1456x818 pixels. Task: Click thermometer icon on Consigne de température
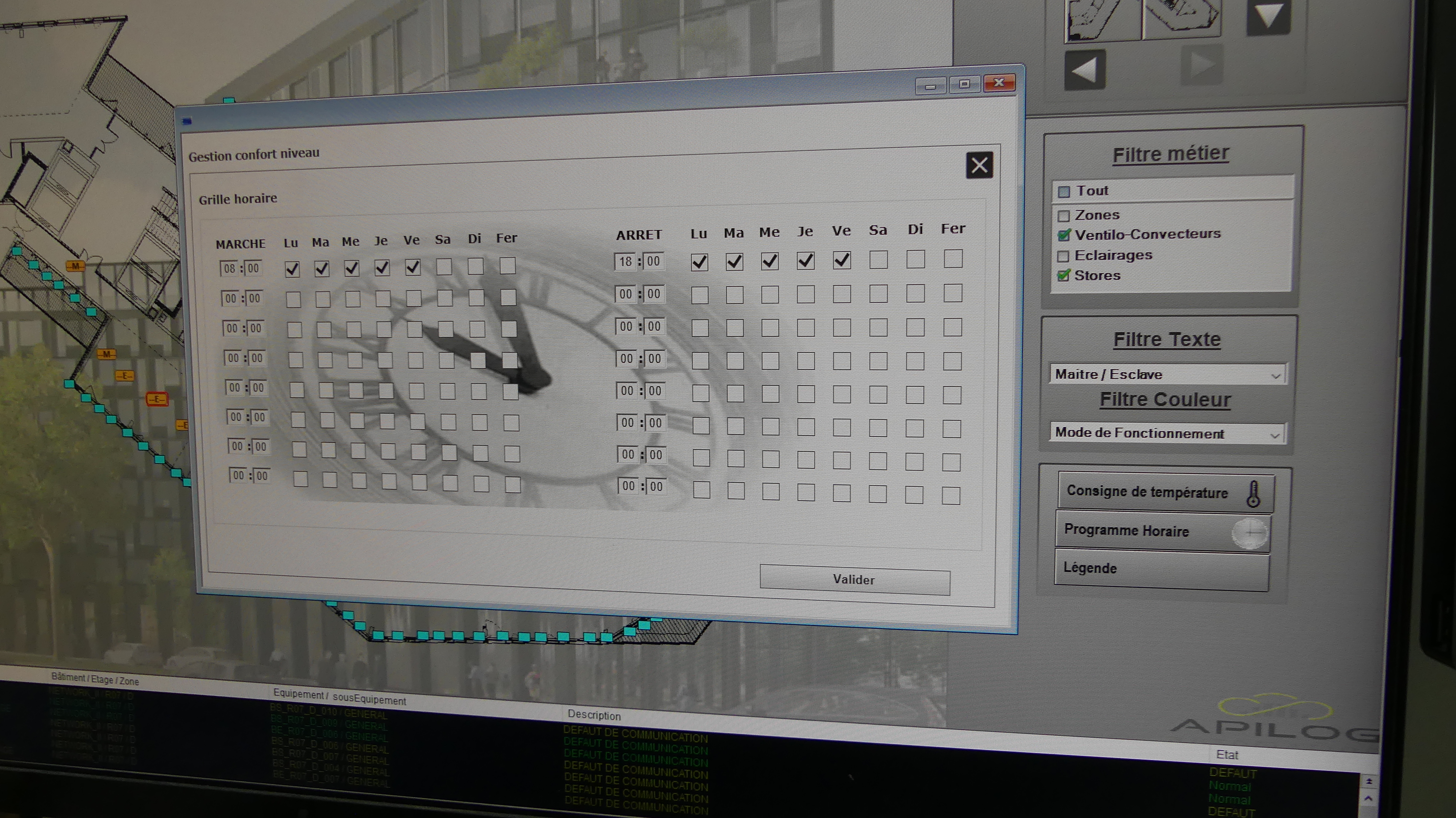(1253, 494)
